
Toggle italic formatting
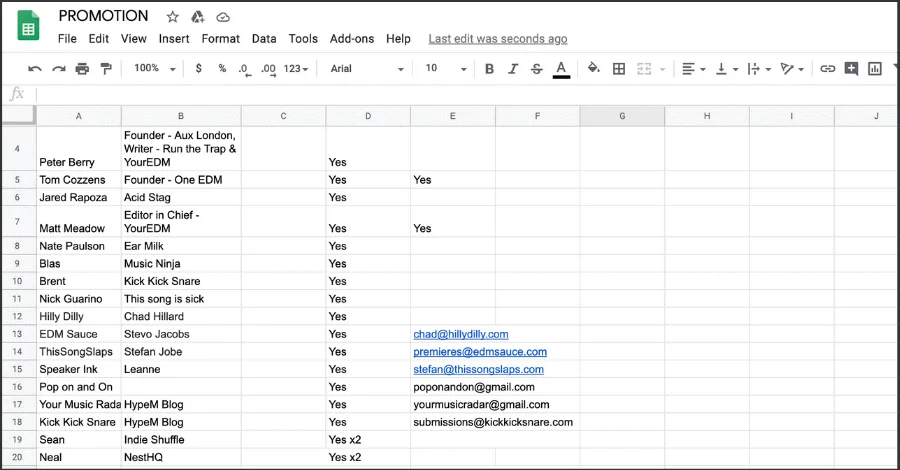[513, 69]
